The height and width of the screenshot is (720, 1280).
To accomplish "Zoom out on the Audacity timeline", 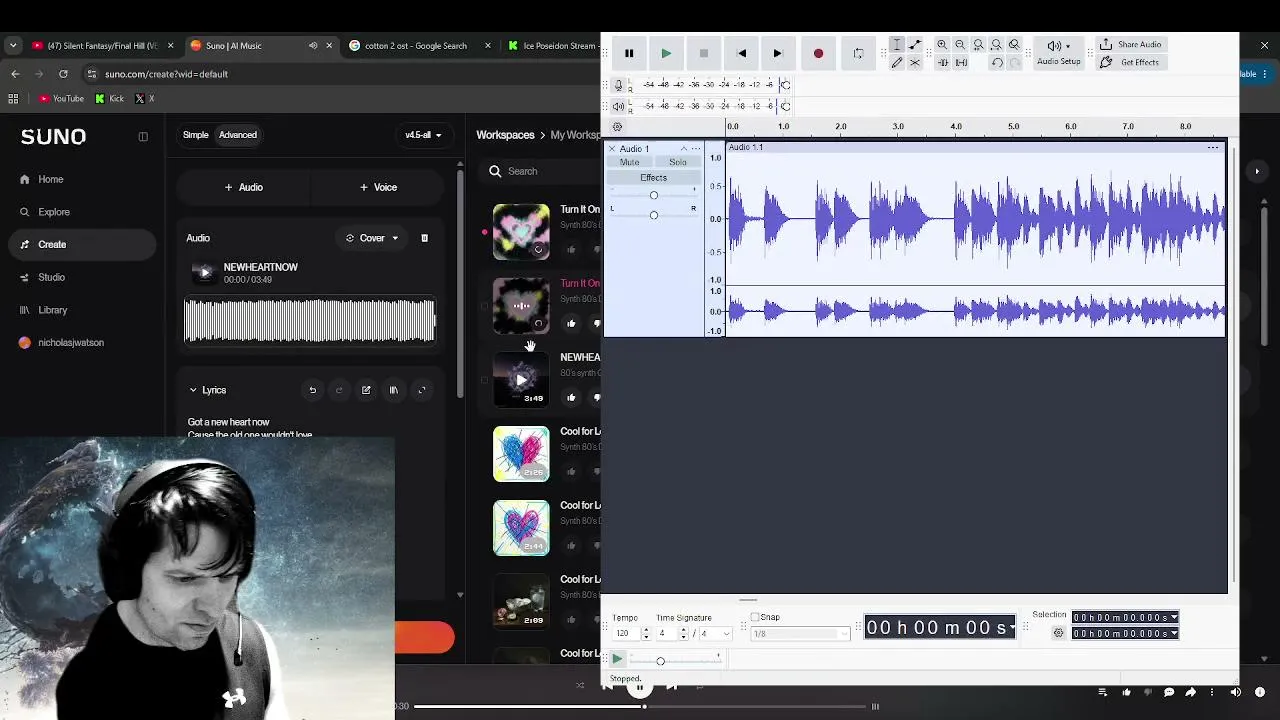I will pyautogui.click(x=960, y=45).
